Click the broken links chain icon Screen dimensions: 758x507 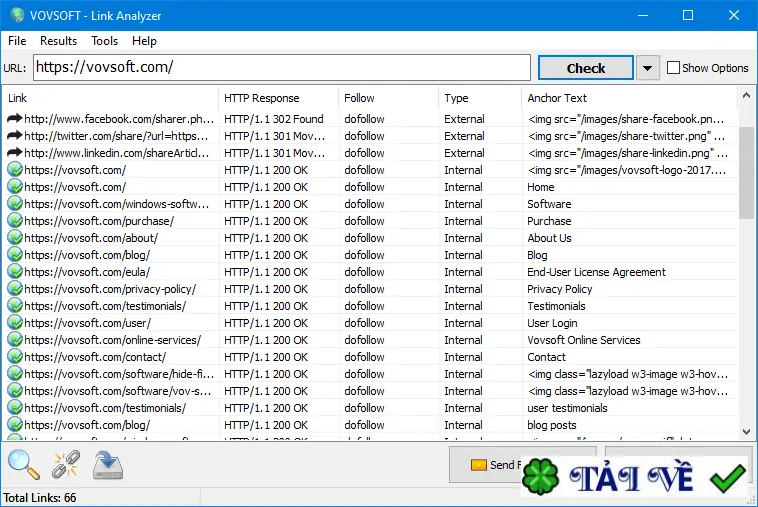pos(66,464)
